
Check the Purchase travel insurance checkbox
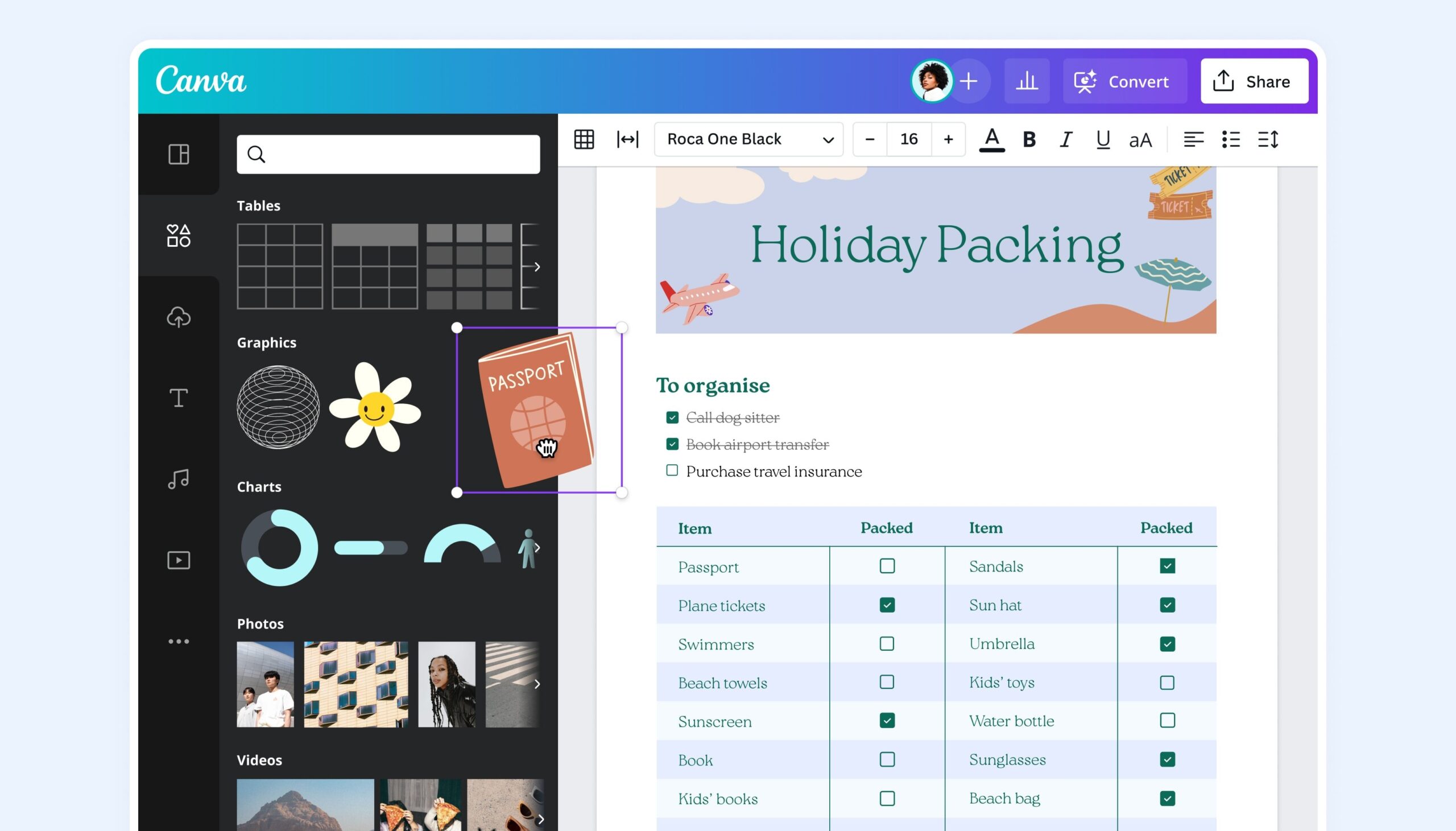pyautogui.click(x=671, y=470)
